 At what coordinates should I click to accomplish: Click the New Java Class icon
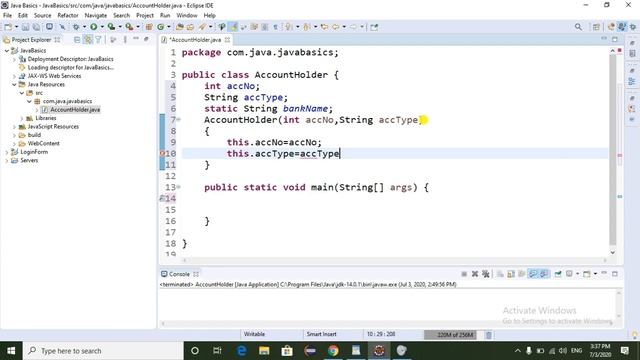click(160, 27)
